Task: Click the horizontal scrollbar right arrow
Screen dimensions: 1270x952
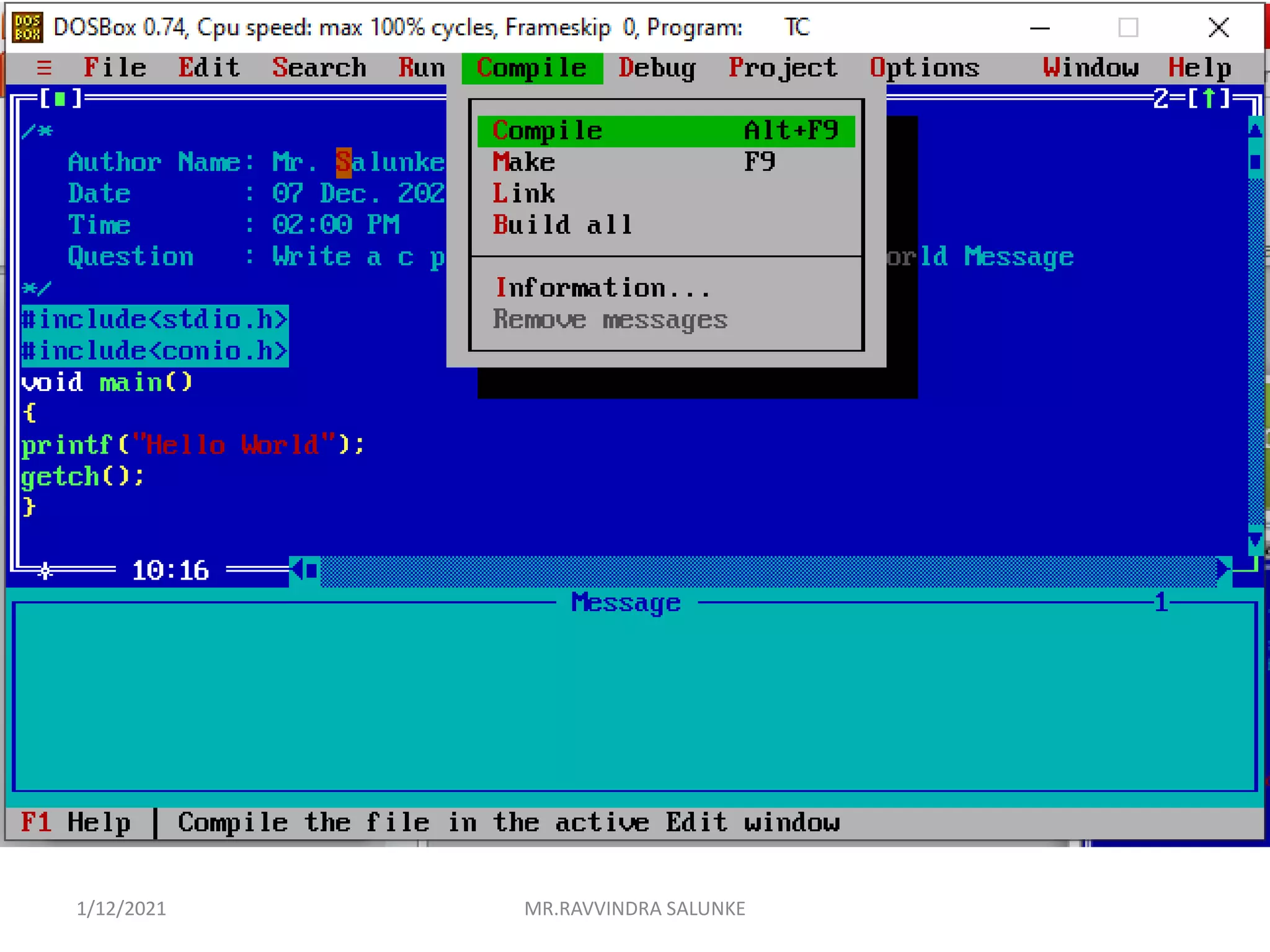Action: pos(1222,570)
